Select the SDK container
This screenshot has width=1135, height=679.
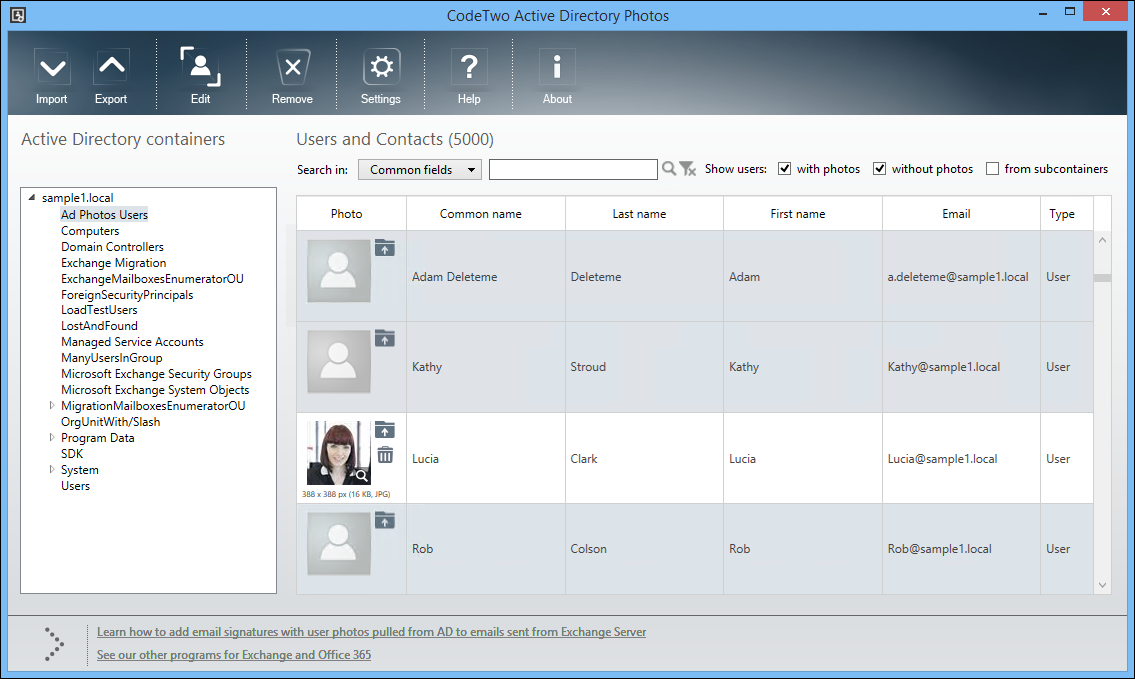tap(72, 454)
